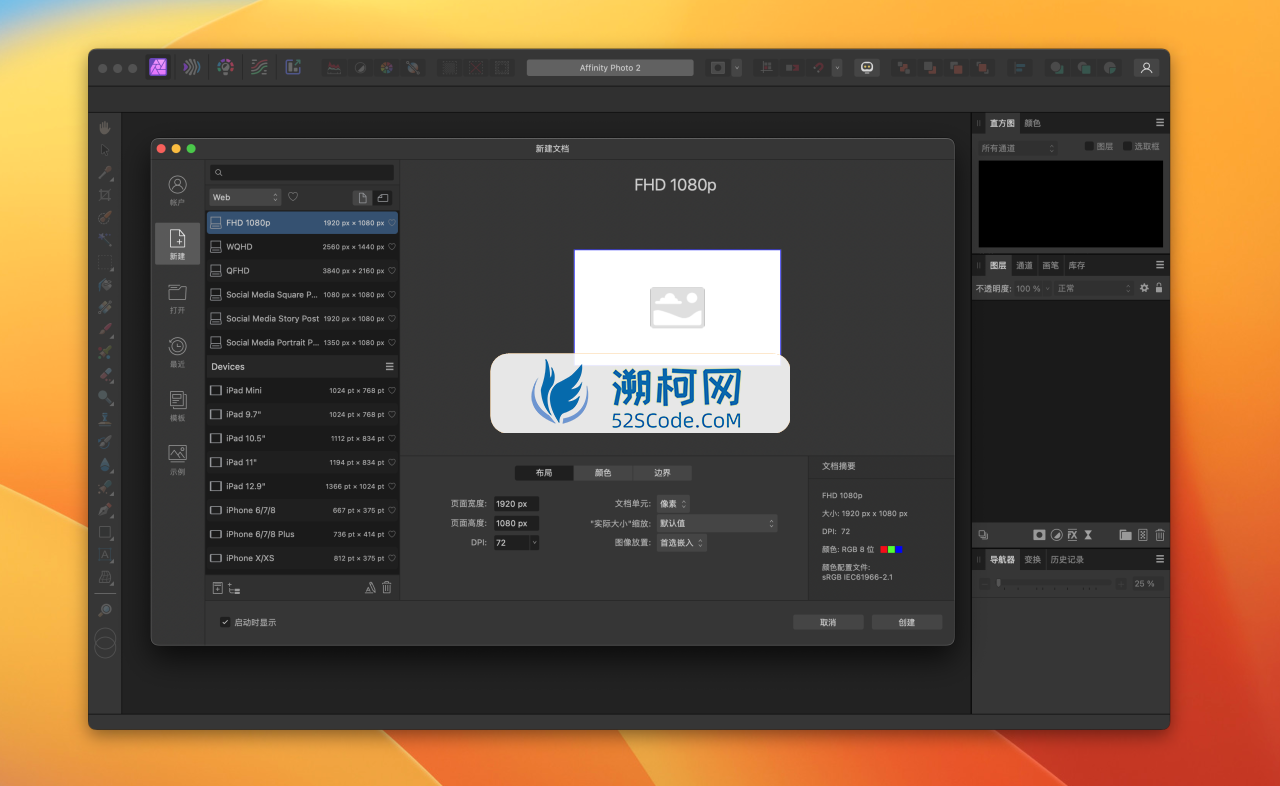
Task: Click the live filters hourglass icon
Action: [1088, 535]
